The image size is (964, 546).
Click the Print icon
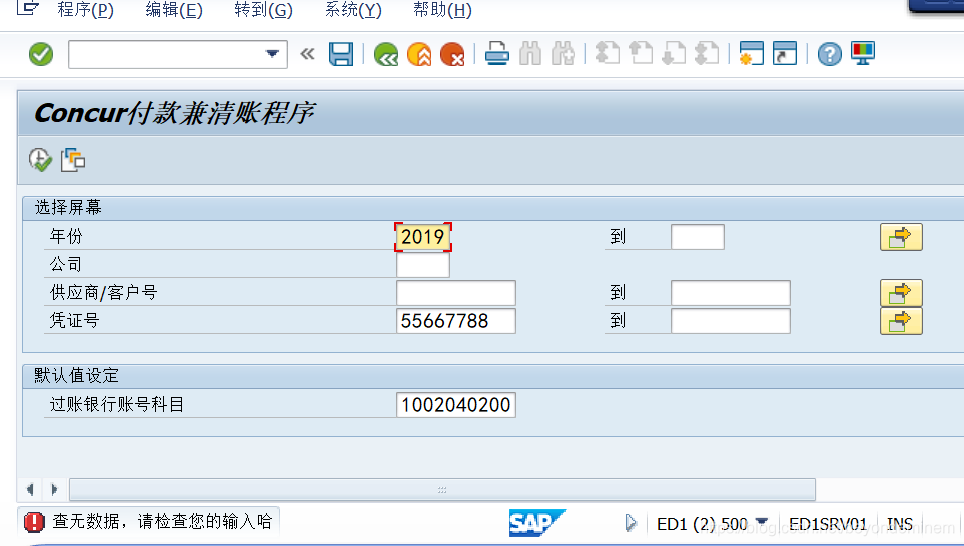pyautogui.click(x=497, y=53)
